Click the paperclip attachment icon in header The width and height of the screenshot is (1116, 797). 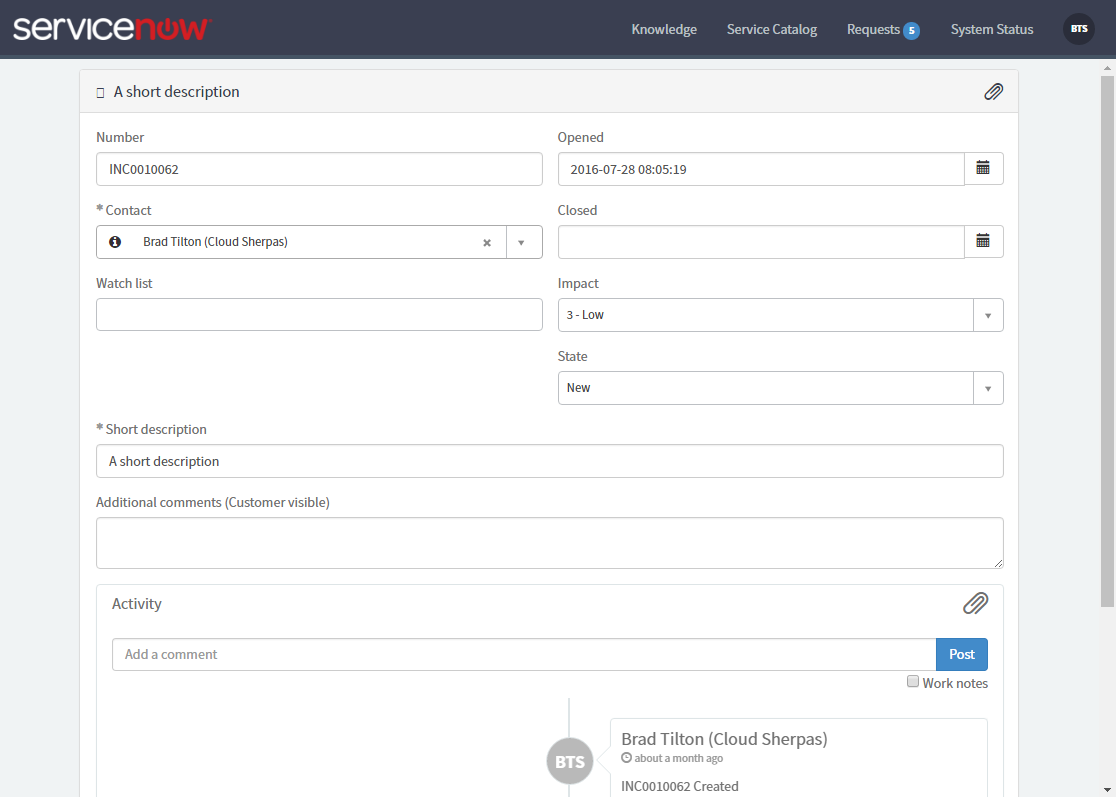[994, 92]
